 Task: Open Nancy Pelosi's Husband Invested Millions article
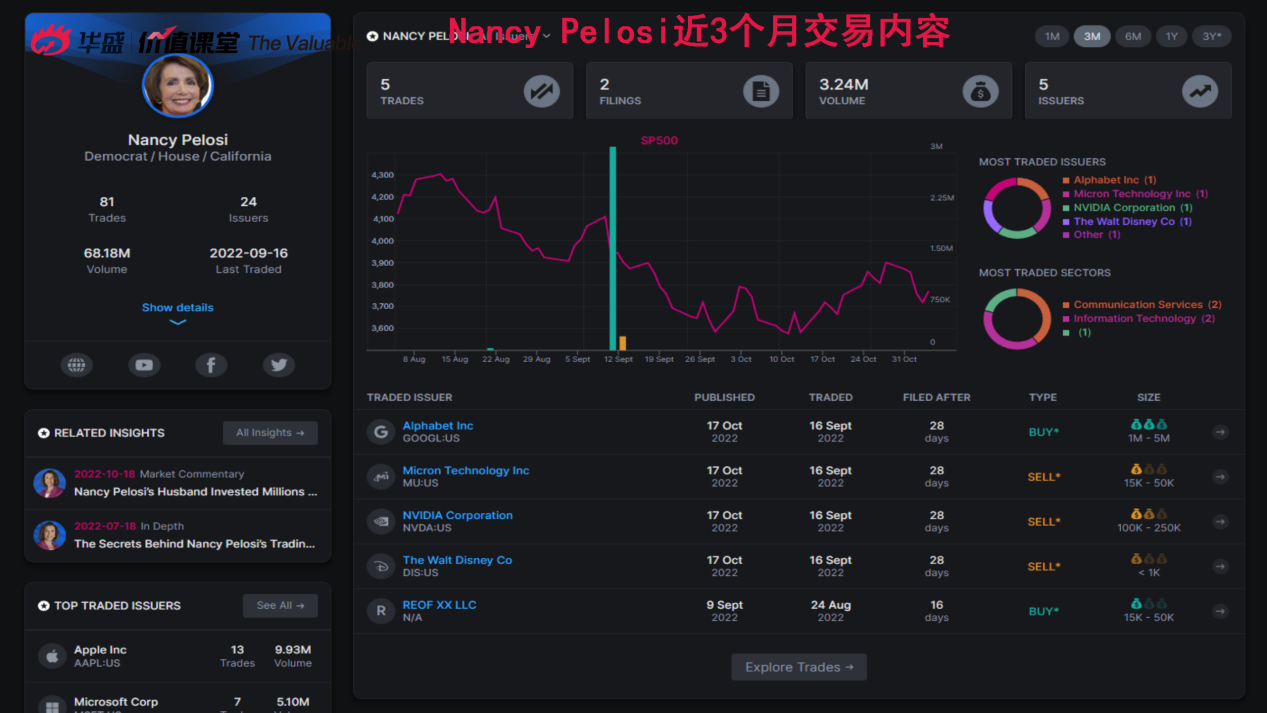196,492
